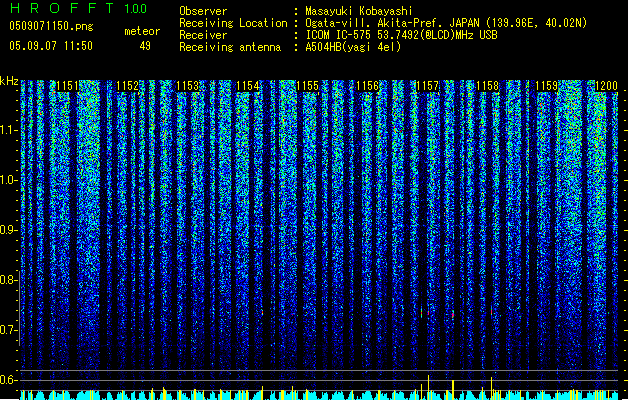629x400 pixels.
Task: Select the ICOM IC-575 53.7492 MHz USB text
Action: 402,35
